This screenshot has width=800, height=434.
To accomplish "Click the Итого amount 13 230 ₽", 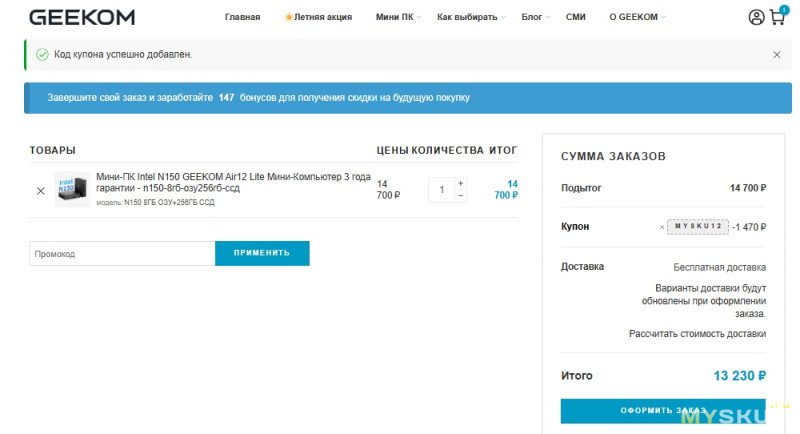I will 739,376.
